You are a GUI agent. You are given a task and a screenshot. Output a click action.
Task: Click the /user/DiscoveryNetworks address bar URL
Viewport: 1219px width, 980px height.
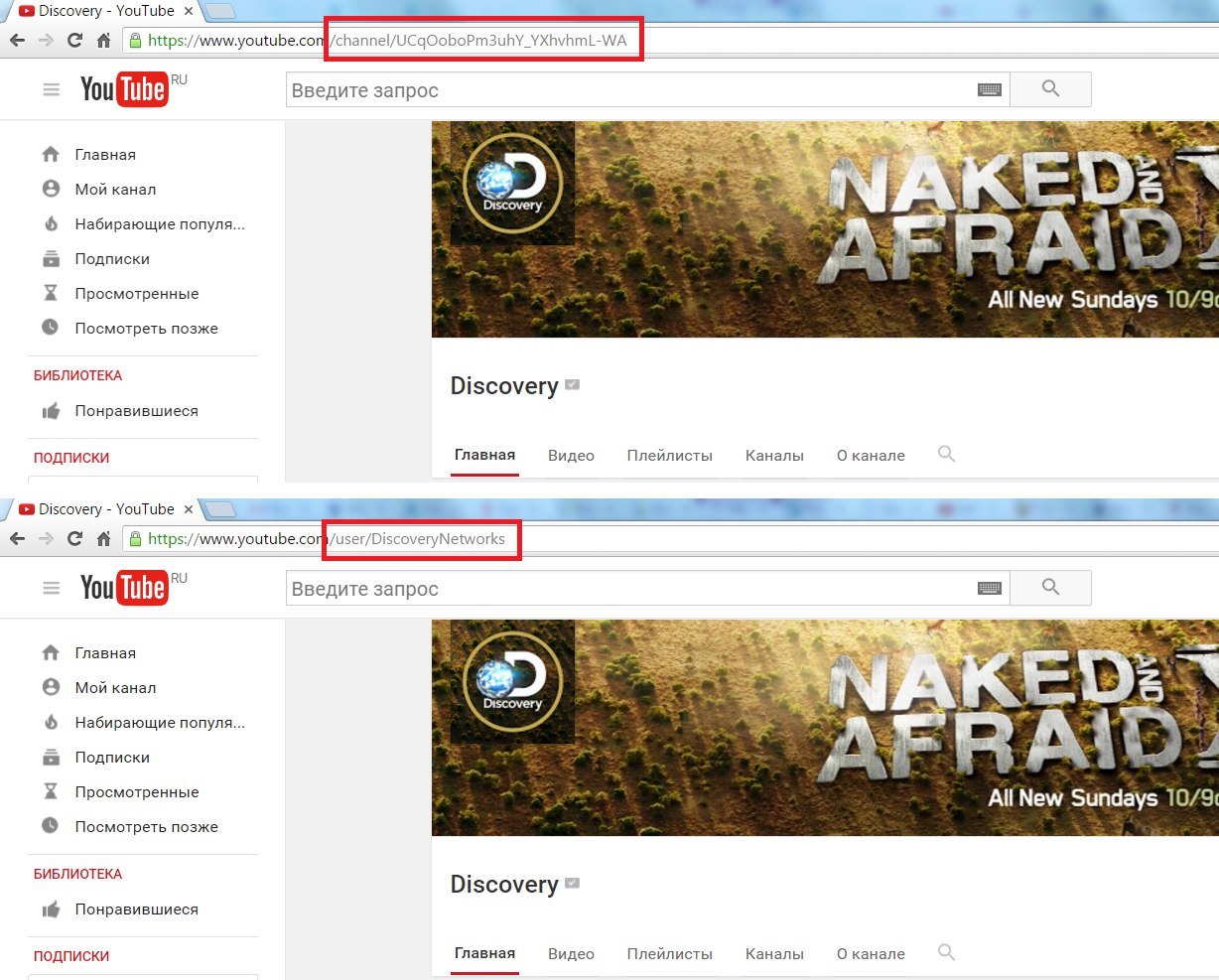point(417,538)
